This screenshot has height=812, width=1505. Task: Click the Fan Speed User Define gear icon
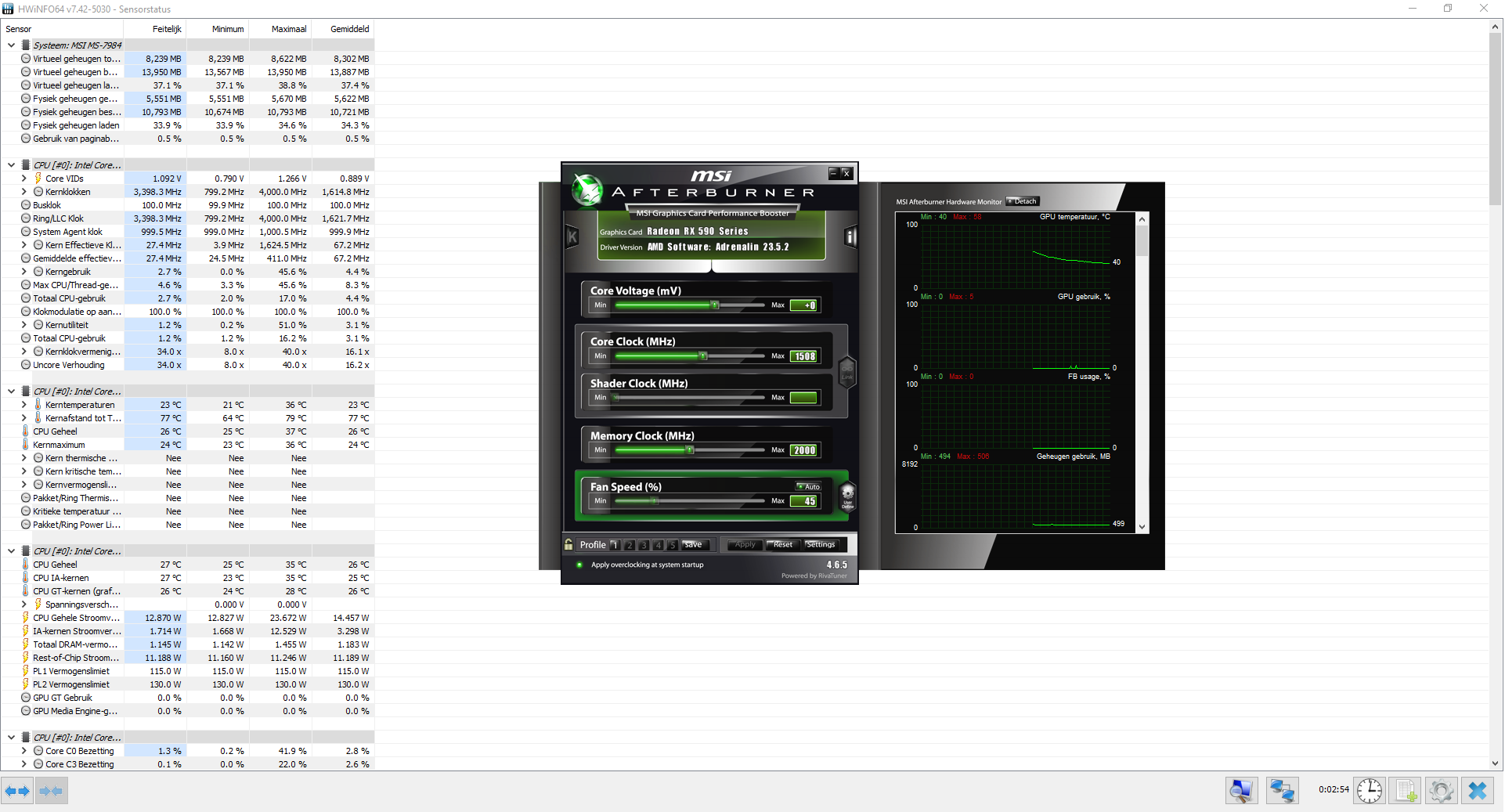[x=847, y=496]
